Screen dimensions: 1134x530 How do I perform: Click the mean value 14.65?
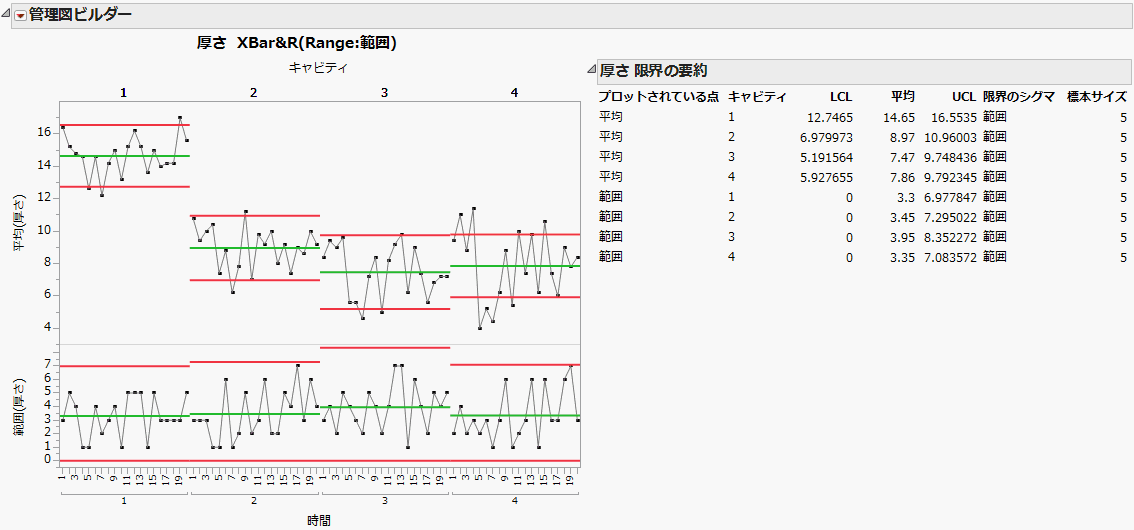pos(900,116)
